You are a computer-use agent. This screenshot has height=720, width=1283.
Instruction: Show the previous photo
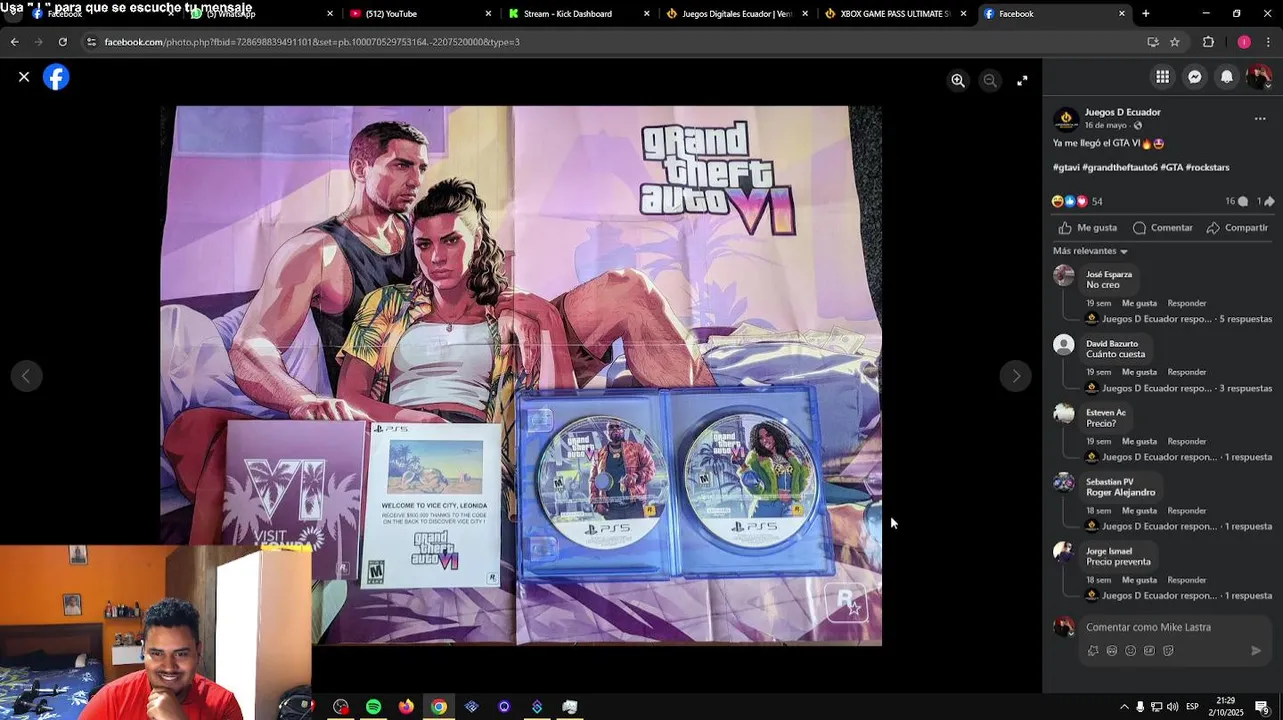coord(26,376)
